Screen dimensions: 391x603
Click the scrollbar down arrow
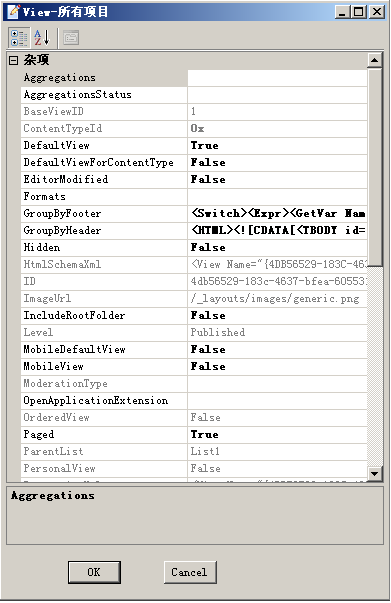click(x=374, y=473)
